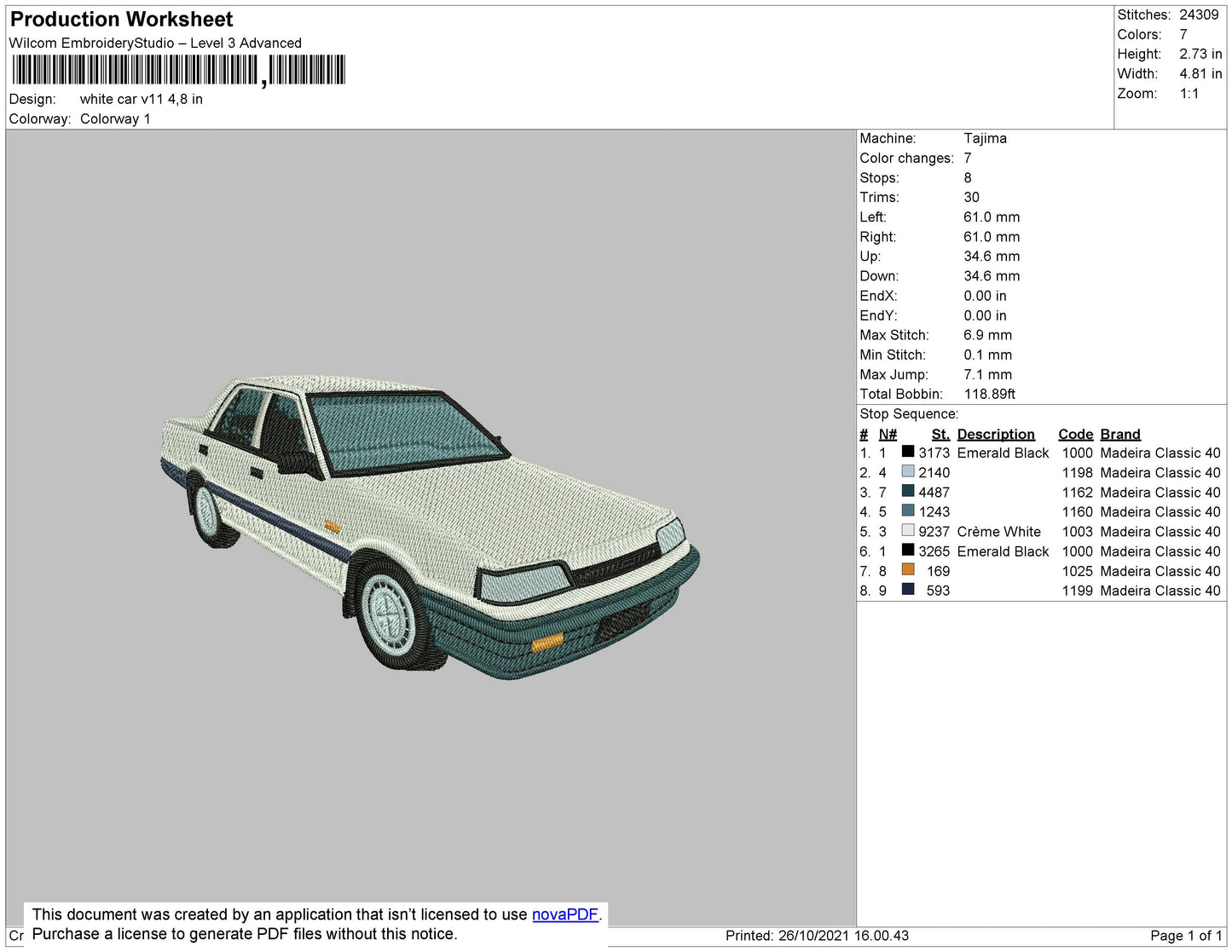Open the novaPDF link
Image resolution: width=1232 pixels, height=952 pixels.
click(564, 914)
